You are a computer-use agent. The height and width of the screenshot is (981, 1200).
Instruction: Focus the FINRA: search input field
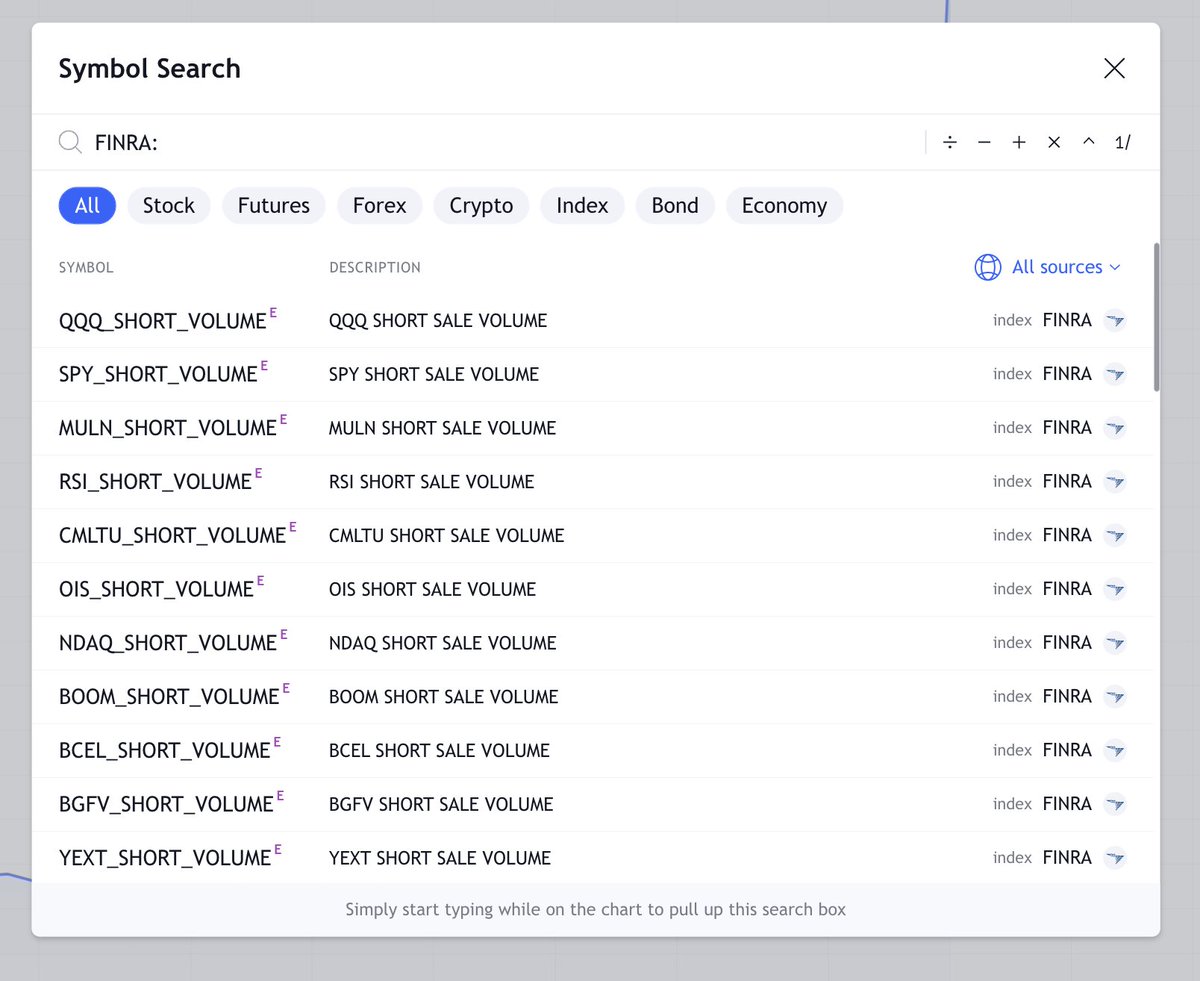coord(505,142)
